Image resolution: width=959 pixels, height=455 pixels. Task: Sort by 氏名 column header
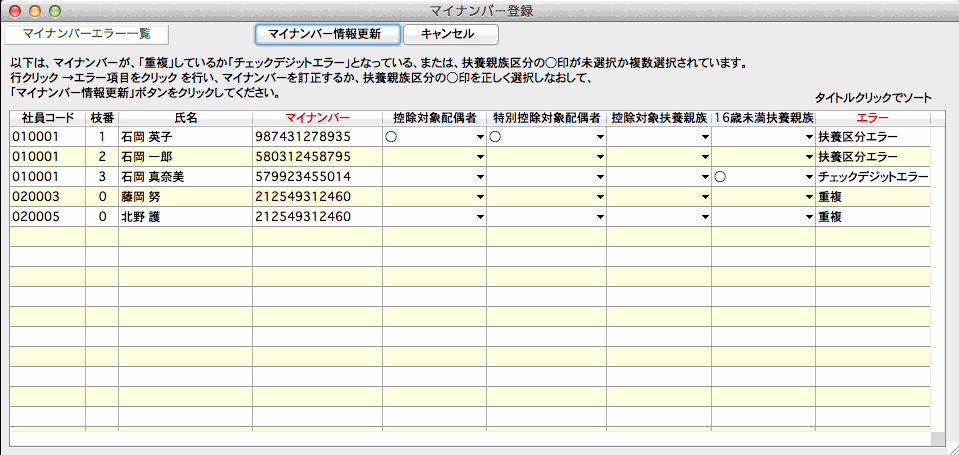point(184,118)
